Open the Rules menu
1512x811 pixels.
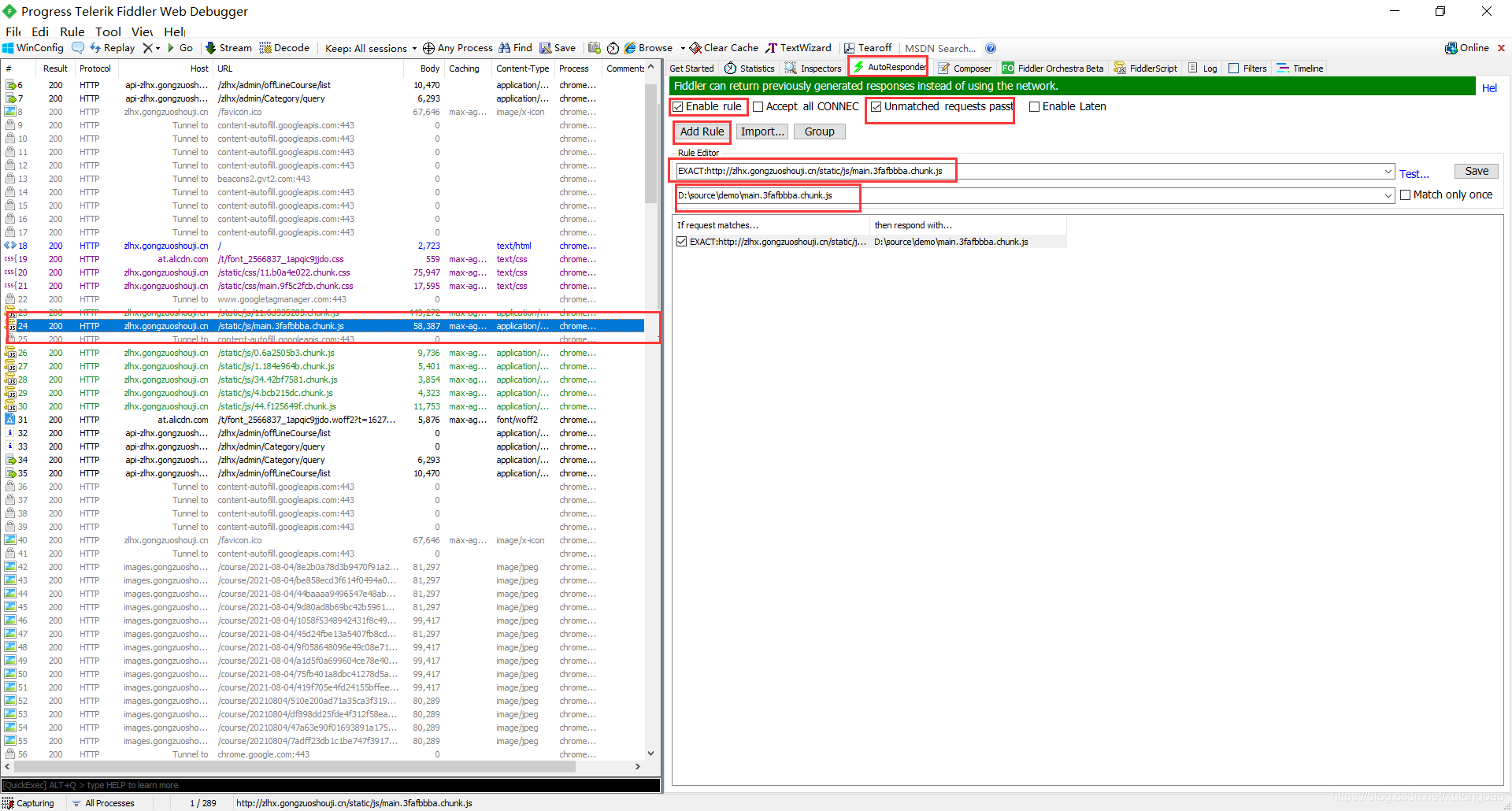(72, 31)
